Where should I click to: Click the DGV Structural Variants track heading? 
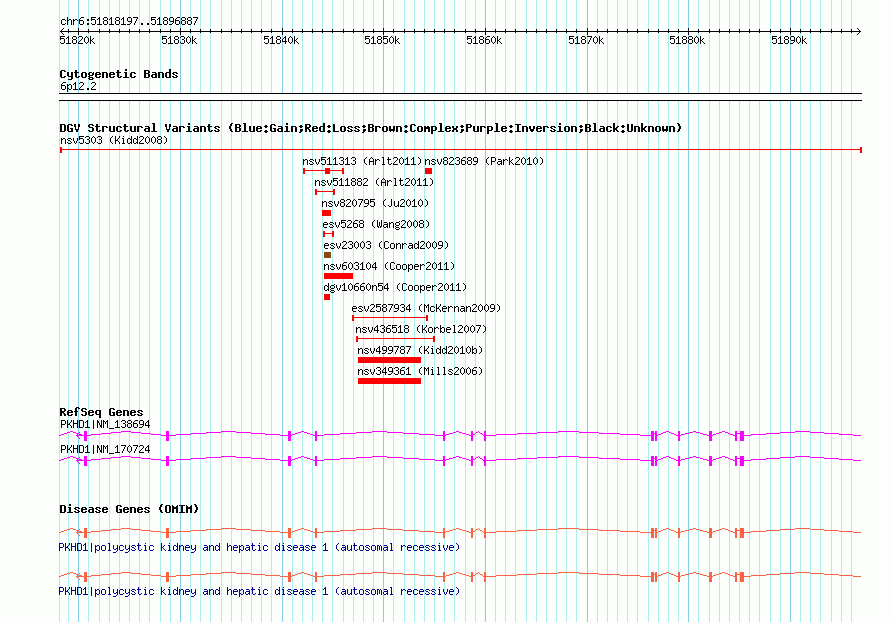[371, 128]
